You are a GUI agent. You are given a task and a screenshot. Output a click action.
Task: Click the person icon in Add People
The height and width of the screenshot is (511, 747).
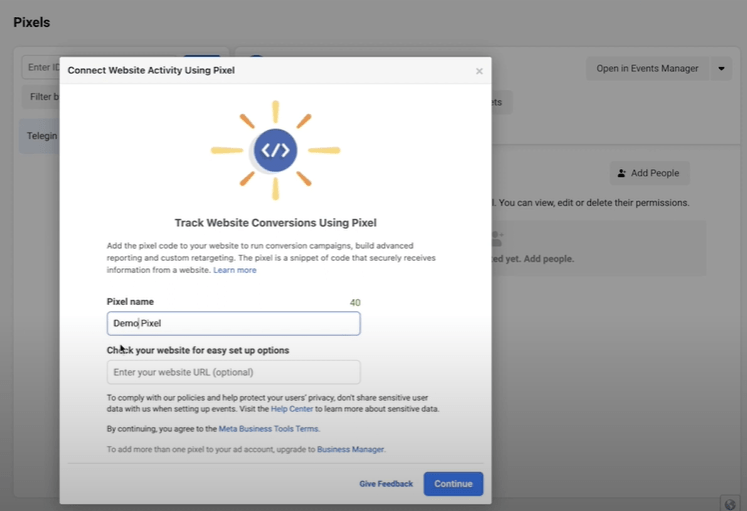622,173
